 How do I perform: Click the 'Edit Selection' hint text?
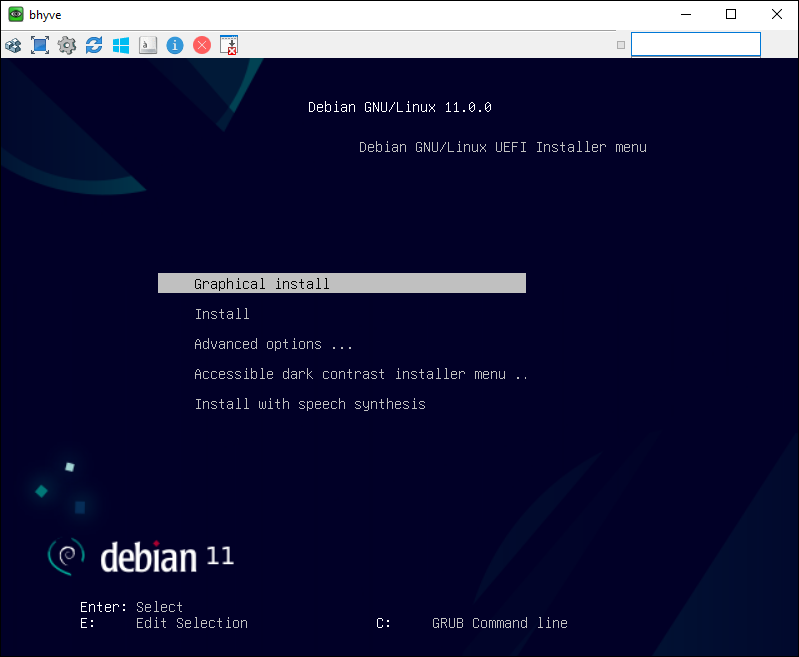[192, 623]
